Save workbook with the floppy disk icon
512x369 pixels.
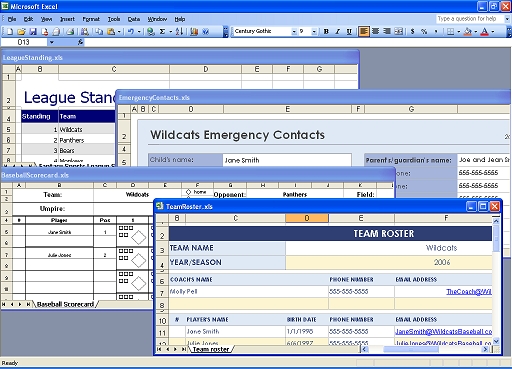[x=33, y=31]
